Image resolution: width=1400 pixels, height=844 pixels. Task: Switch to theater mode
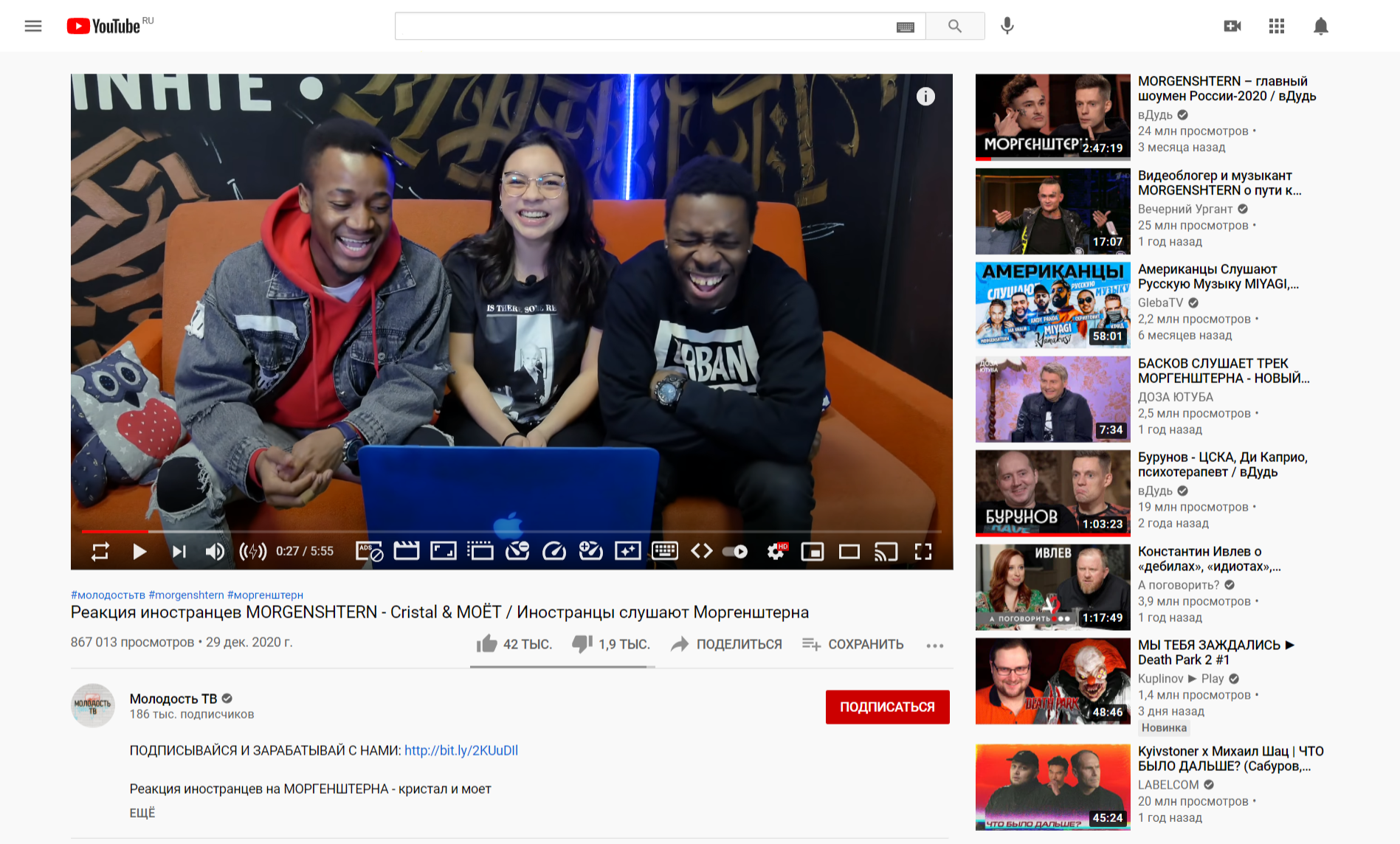[x=849, y=551]
